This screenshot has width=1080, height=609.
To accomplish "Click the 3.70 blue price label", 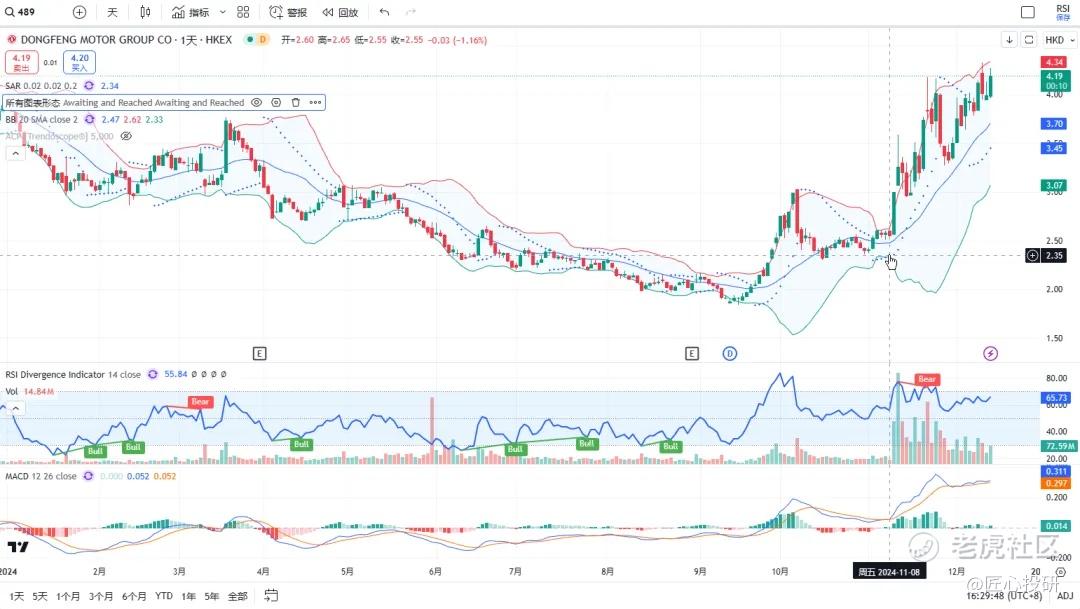I will click(x=1054, y=124).
